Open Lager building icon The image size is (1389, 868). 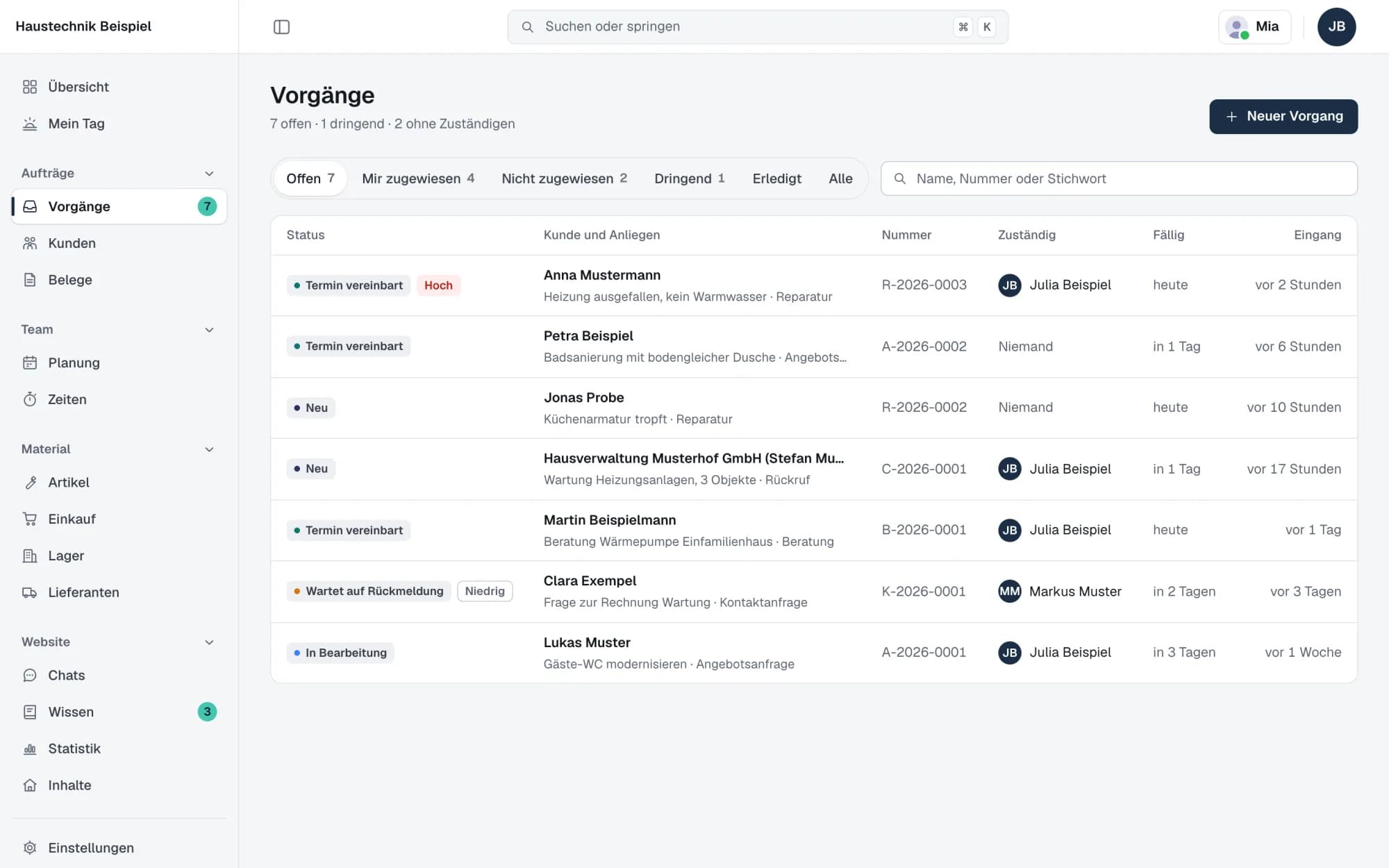(x=30, y=556)
